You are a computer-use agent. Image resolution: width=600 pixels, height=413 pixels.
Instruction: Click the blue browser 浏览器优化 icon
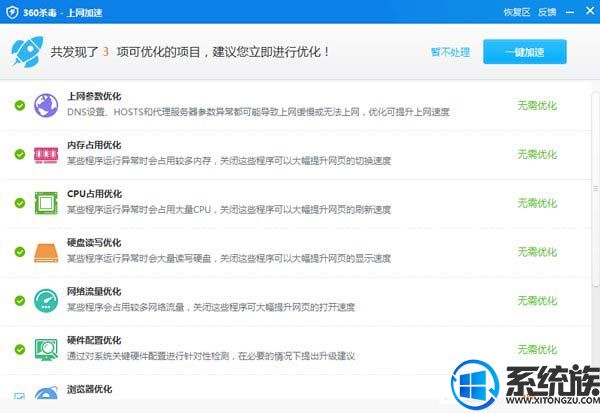click(x=46, y=393)
